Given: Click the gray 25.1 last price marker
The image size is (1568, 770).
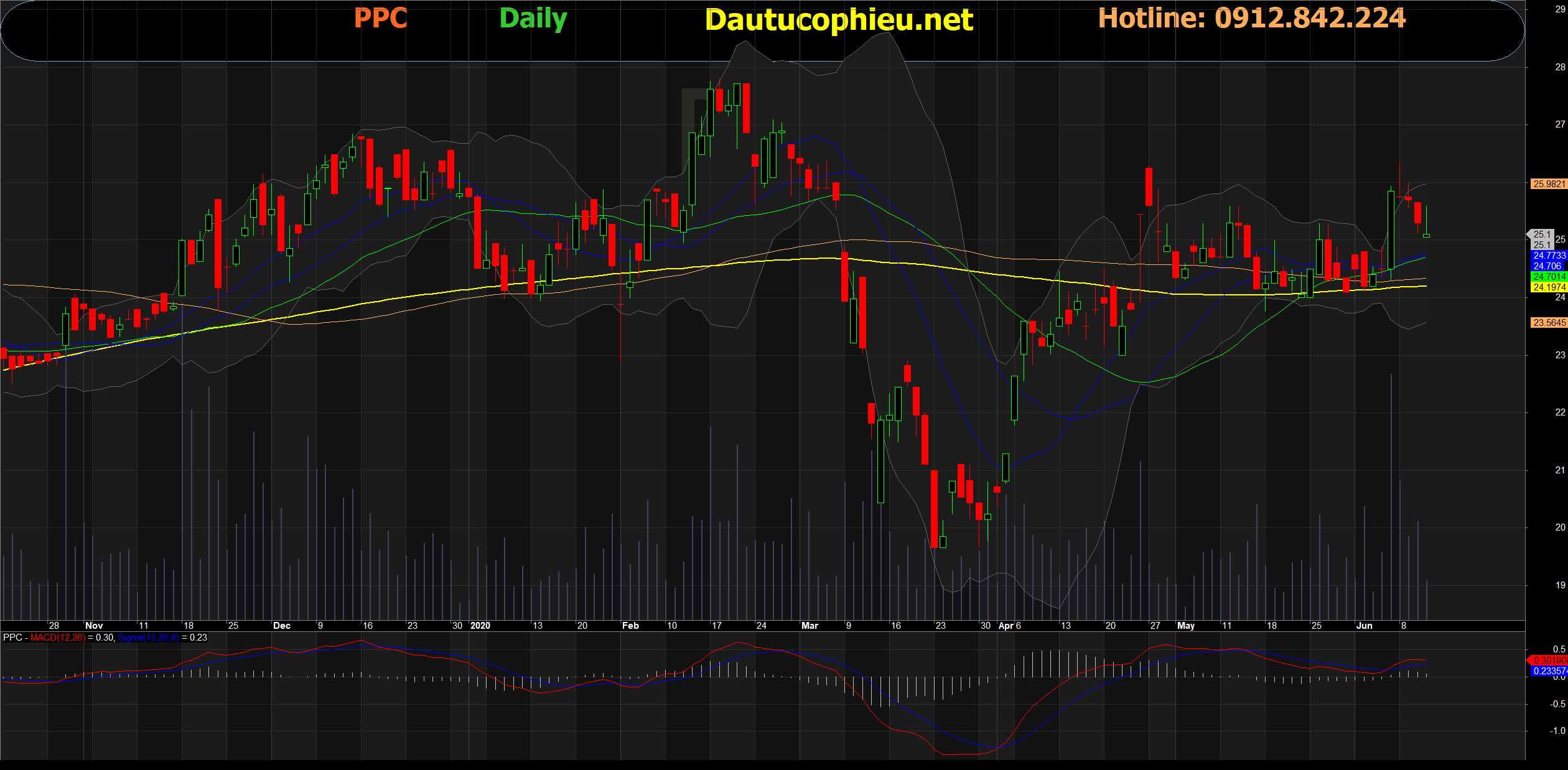Looking at the screenshot, I should pos(1542,234).
